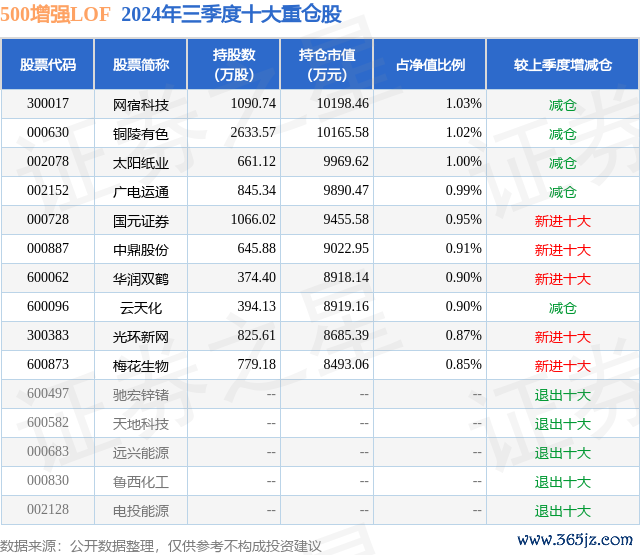This screenshot has height=555, width=640.
Task: Select stock name 华润双鹤
Action: tap(141, 279)
